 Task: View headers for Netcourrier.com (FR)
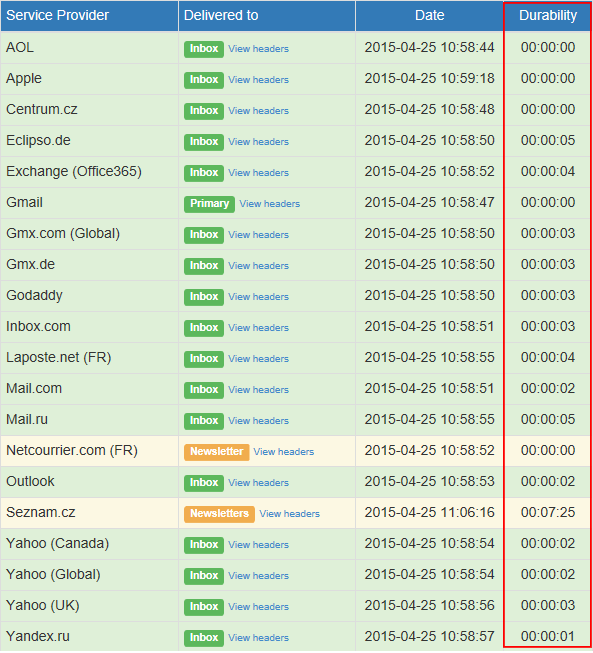click(x=284, y=452)
